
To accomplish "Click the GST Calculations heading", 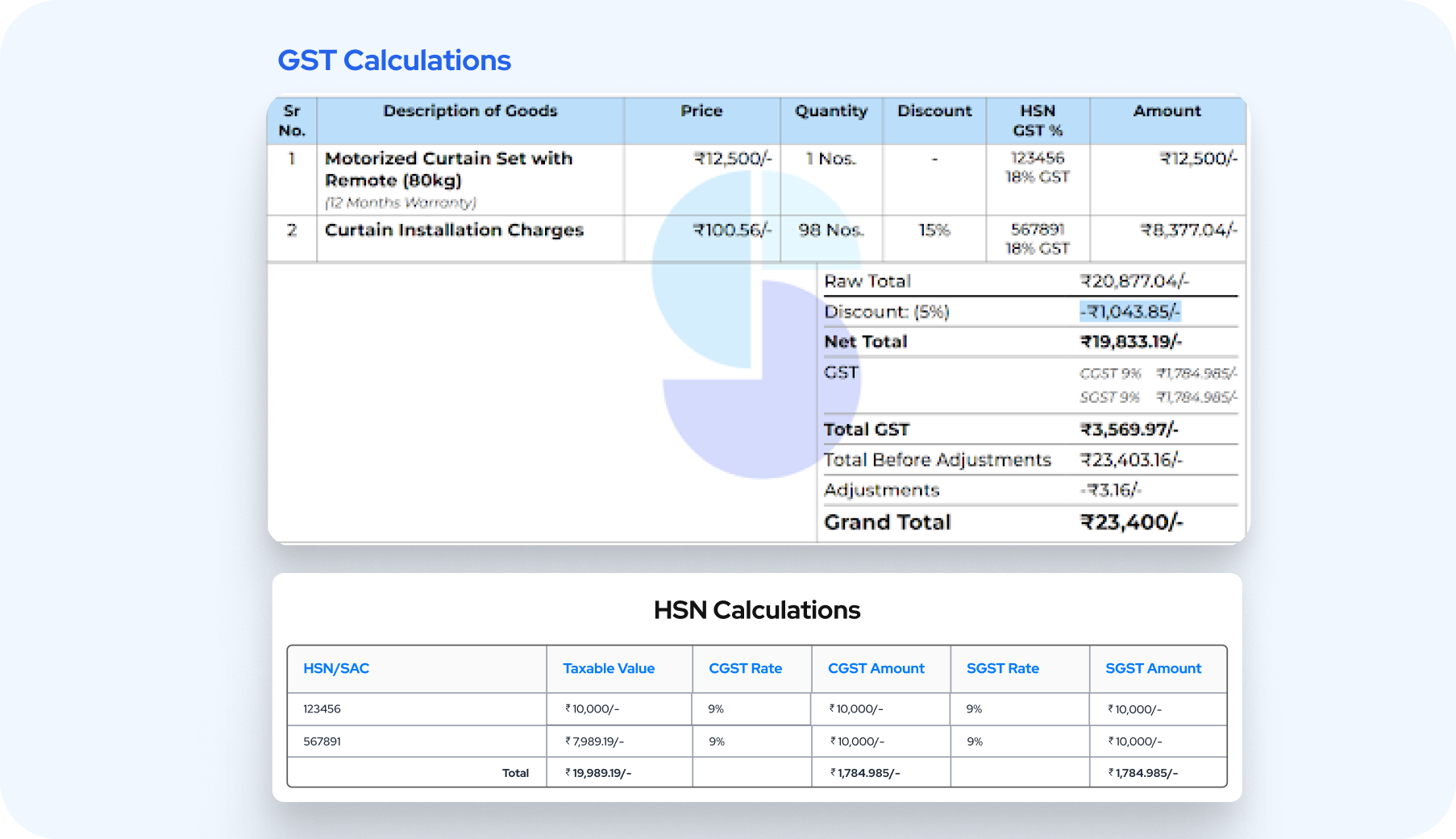I will tap(394, 60).
